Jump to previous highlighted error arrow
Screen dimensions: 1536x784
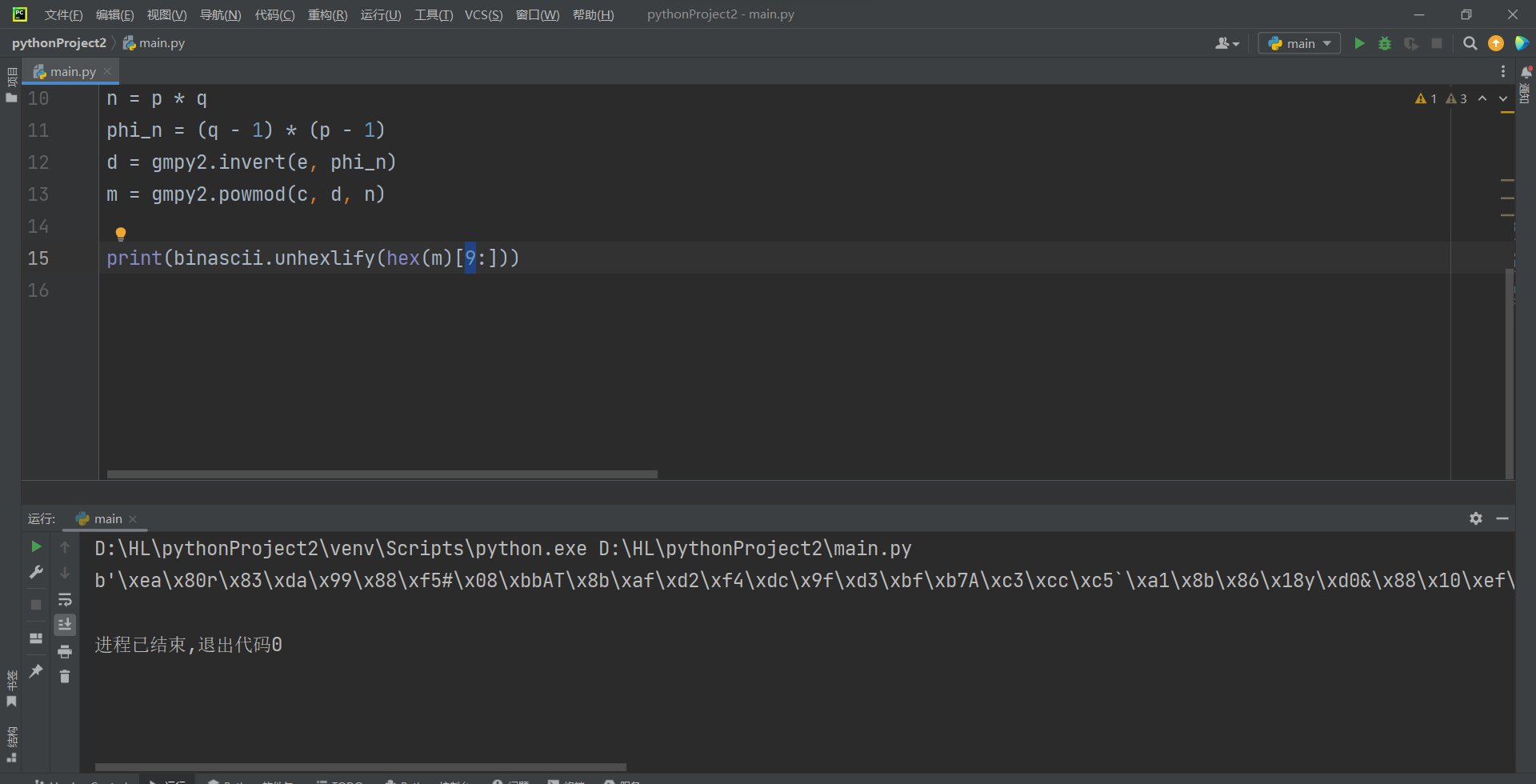(x=1482, y=98)
